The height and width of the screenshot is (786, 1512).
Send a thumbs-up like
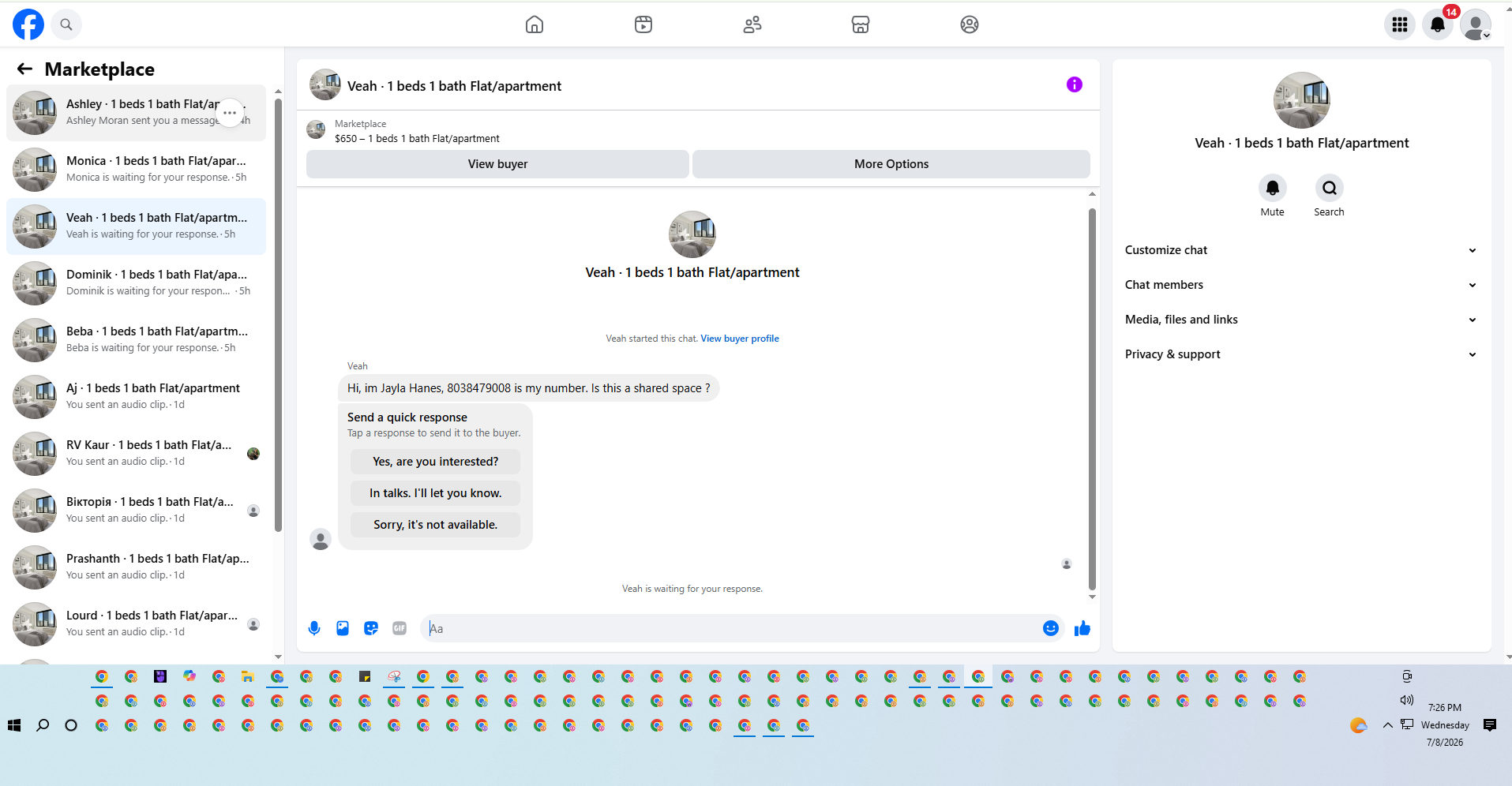pos(1082,628)
